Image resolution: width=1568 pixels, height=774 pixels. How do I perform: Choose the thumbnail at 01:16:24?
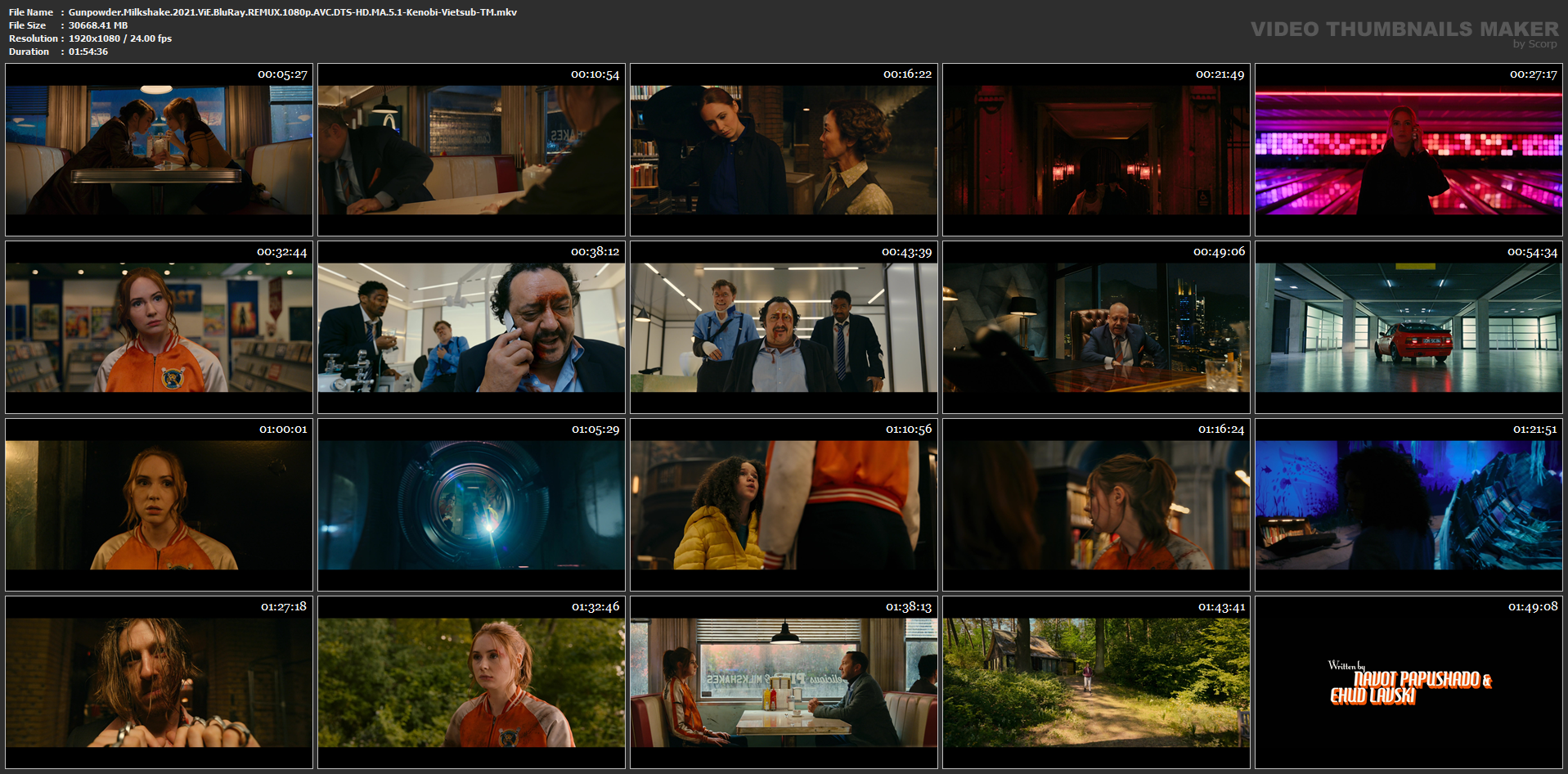pos(1096,505)
